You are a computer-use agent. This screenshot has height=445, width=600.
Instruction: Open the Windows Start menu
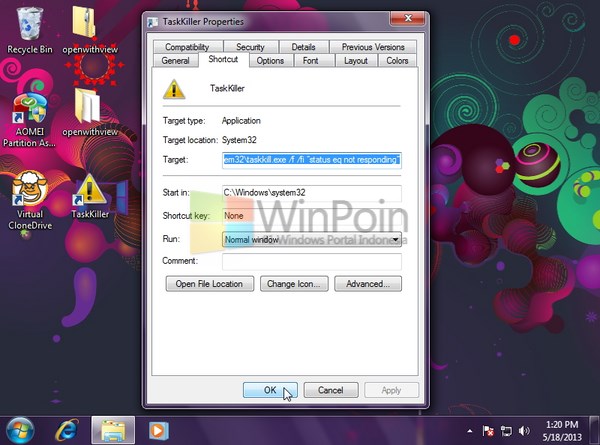pyautogui.click(x=20, y=430)
